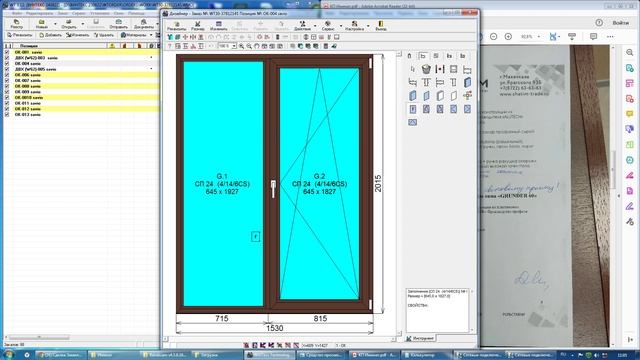Select the pointer arrow tool in palette
The height and width of the screenshot is (360, 640).
(413, 69)
